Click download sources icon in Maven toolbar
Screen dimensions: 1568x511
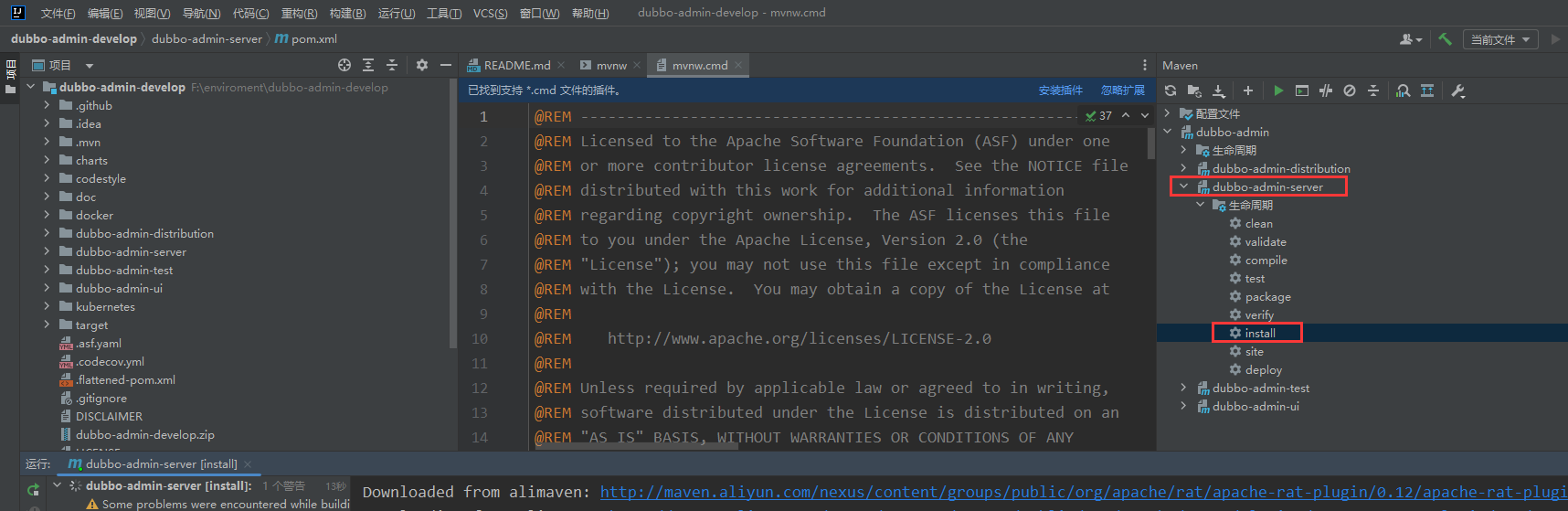1219,90
